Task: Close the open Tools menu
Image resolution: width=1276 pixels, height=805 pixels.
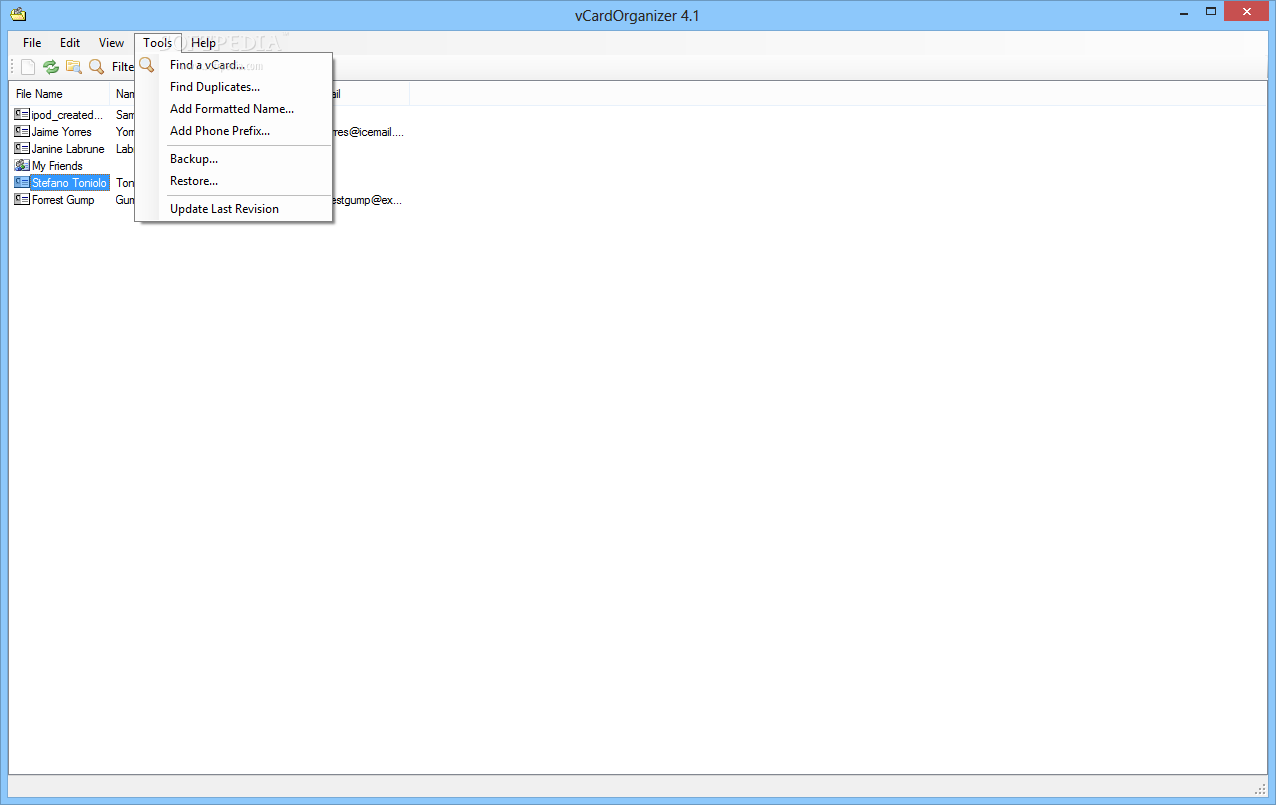Action: [157, 43]
